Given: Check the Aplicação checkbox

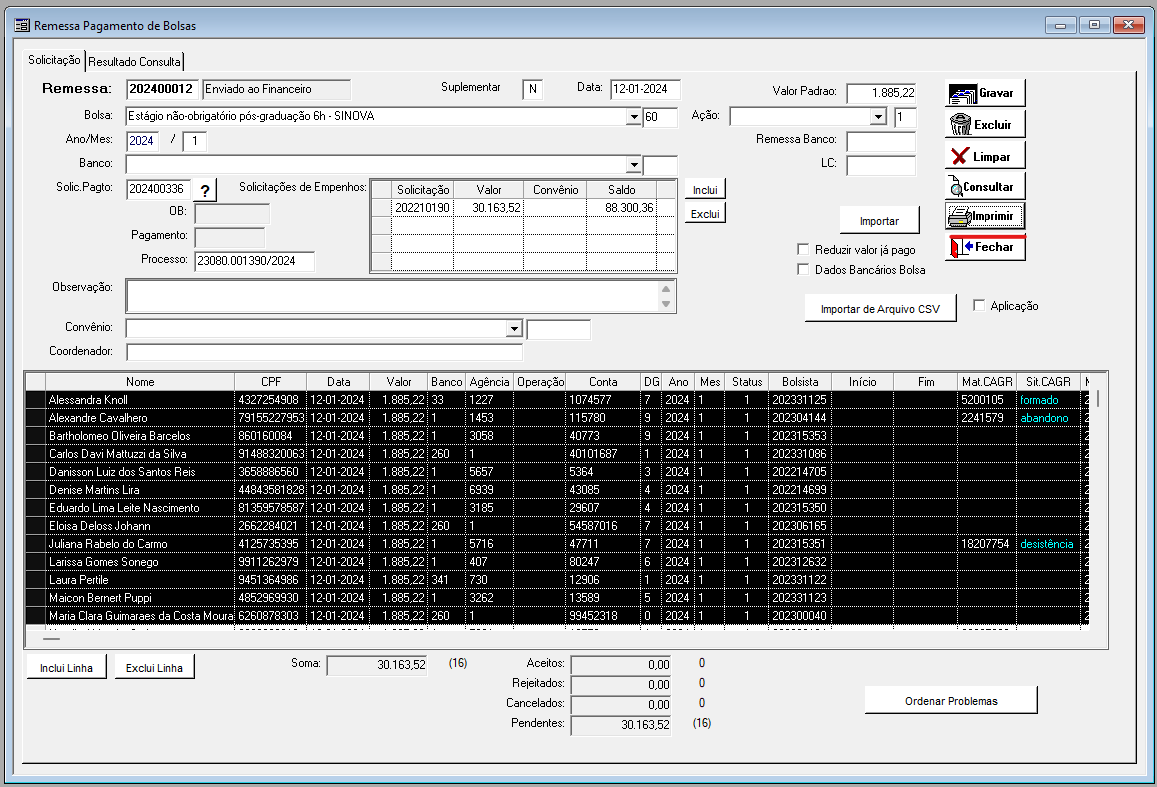Looking at the screenshot, I should (979, 305).
